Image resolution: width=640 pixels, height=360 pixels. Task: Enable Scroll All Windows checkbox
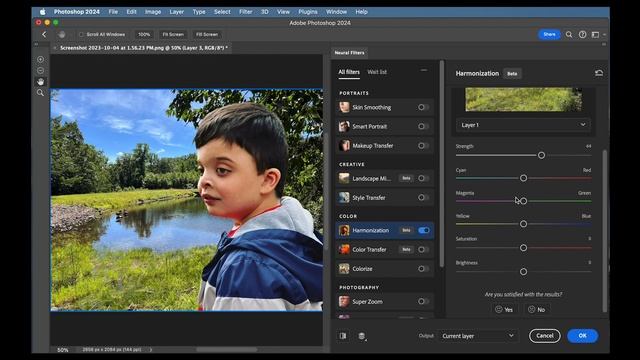click(81, 35)
